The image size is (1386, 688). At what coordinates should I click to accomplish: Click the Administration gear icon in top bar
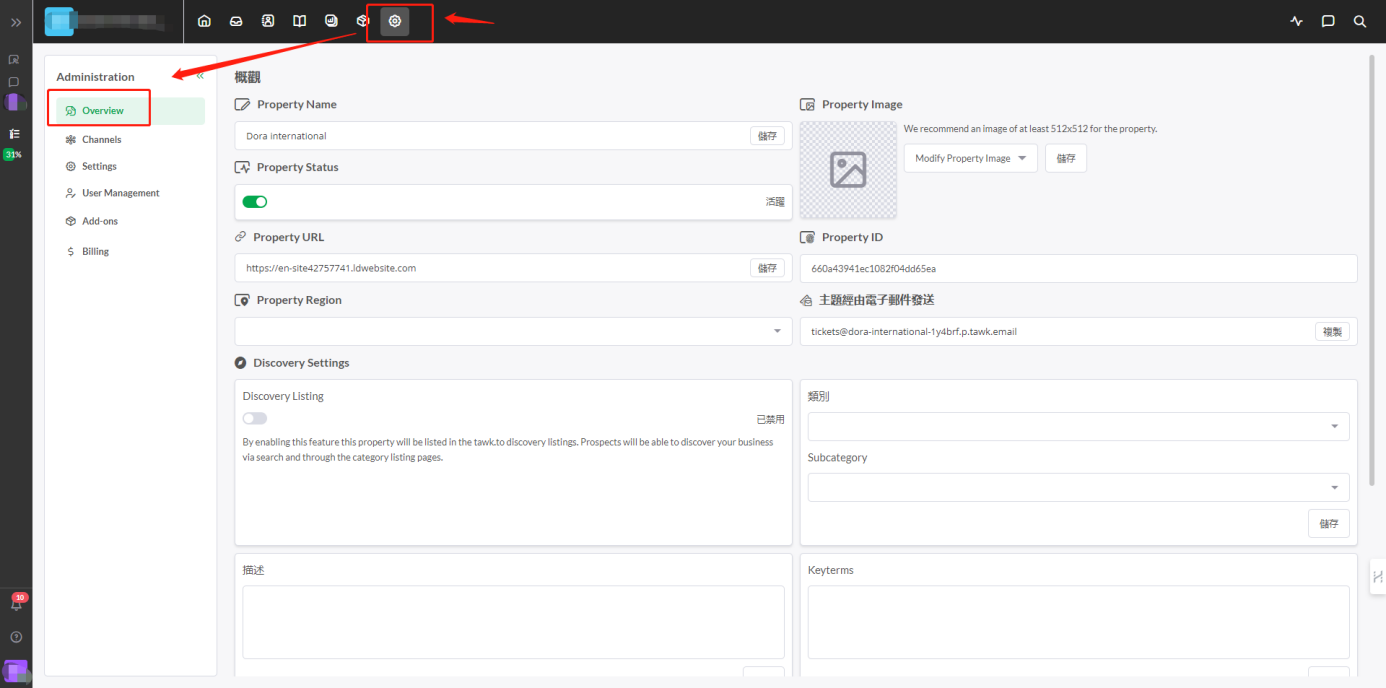(395, 21)
